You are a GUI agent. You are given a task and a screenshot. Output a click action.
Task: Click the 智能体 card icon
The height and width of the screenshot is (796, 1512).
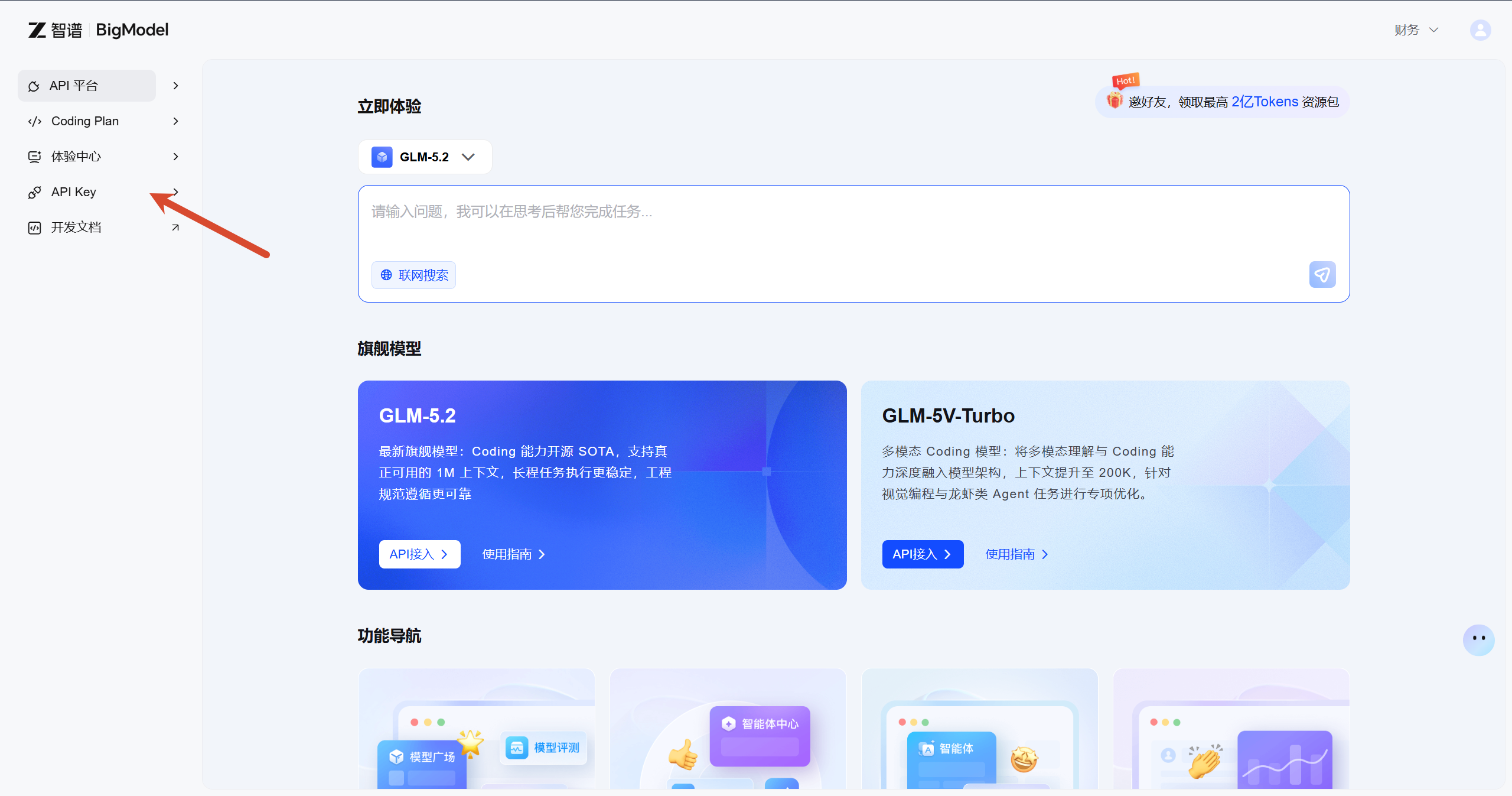point(926,748)
